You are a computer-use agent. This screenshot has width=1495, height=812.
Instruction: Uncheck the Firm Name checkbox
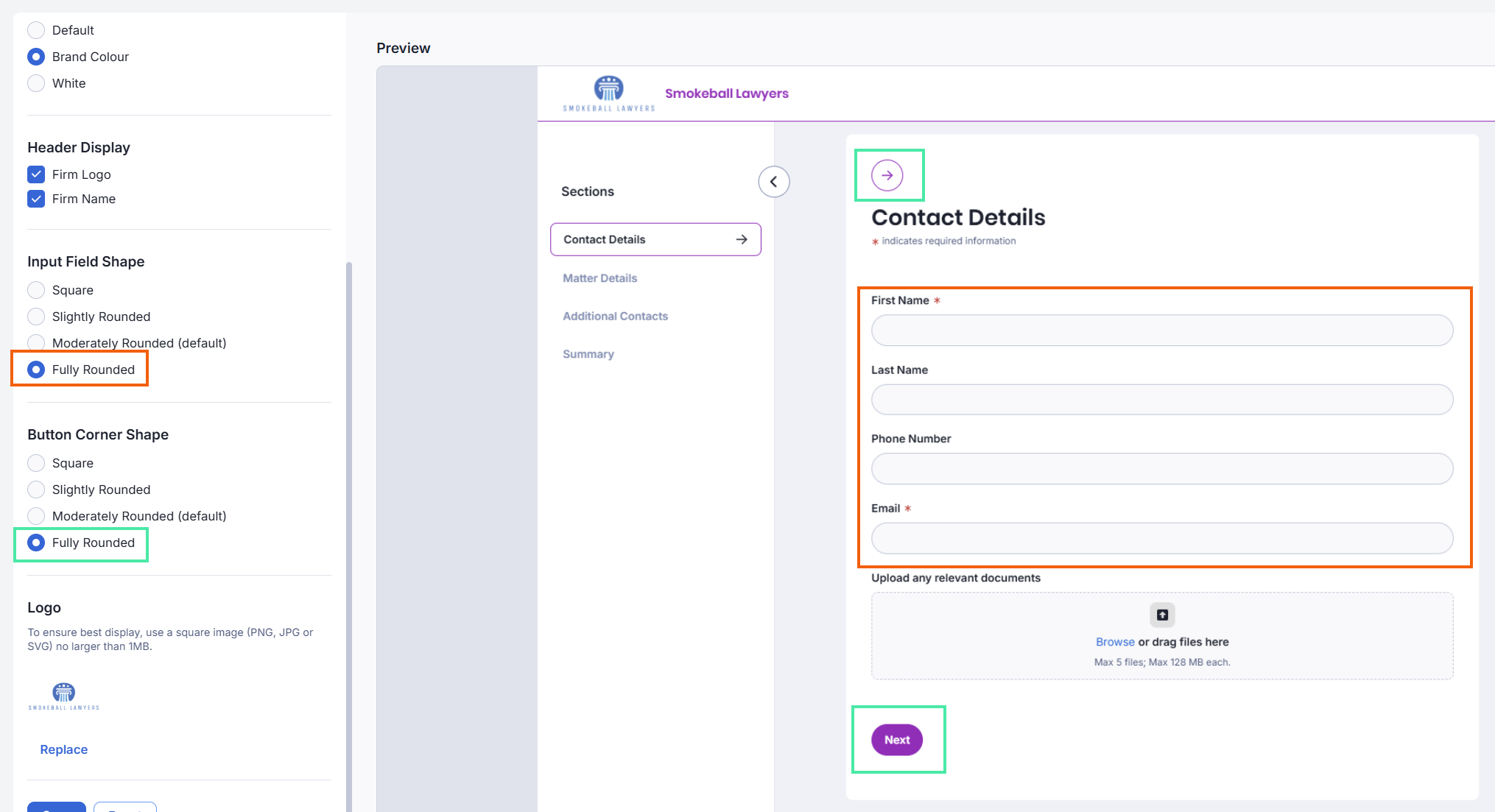pos(36,199)
